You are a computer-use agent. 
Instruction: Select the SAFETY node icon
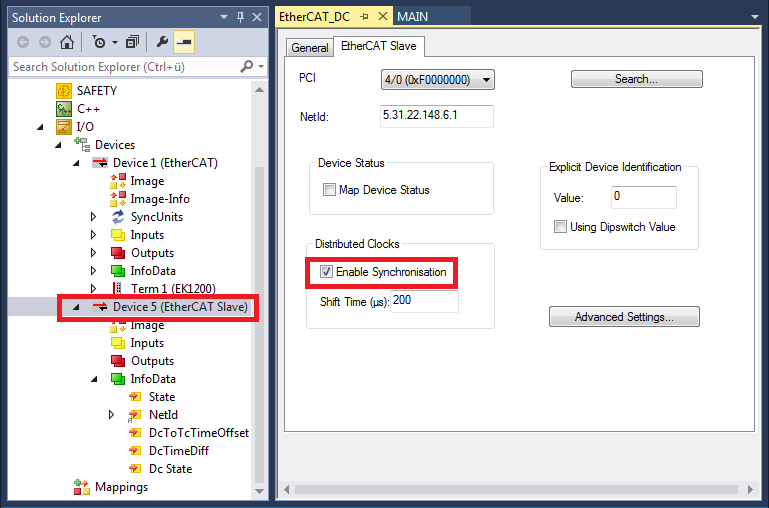tap(64, 91)
